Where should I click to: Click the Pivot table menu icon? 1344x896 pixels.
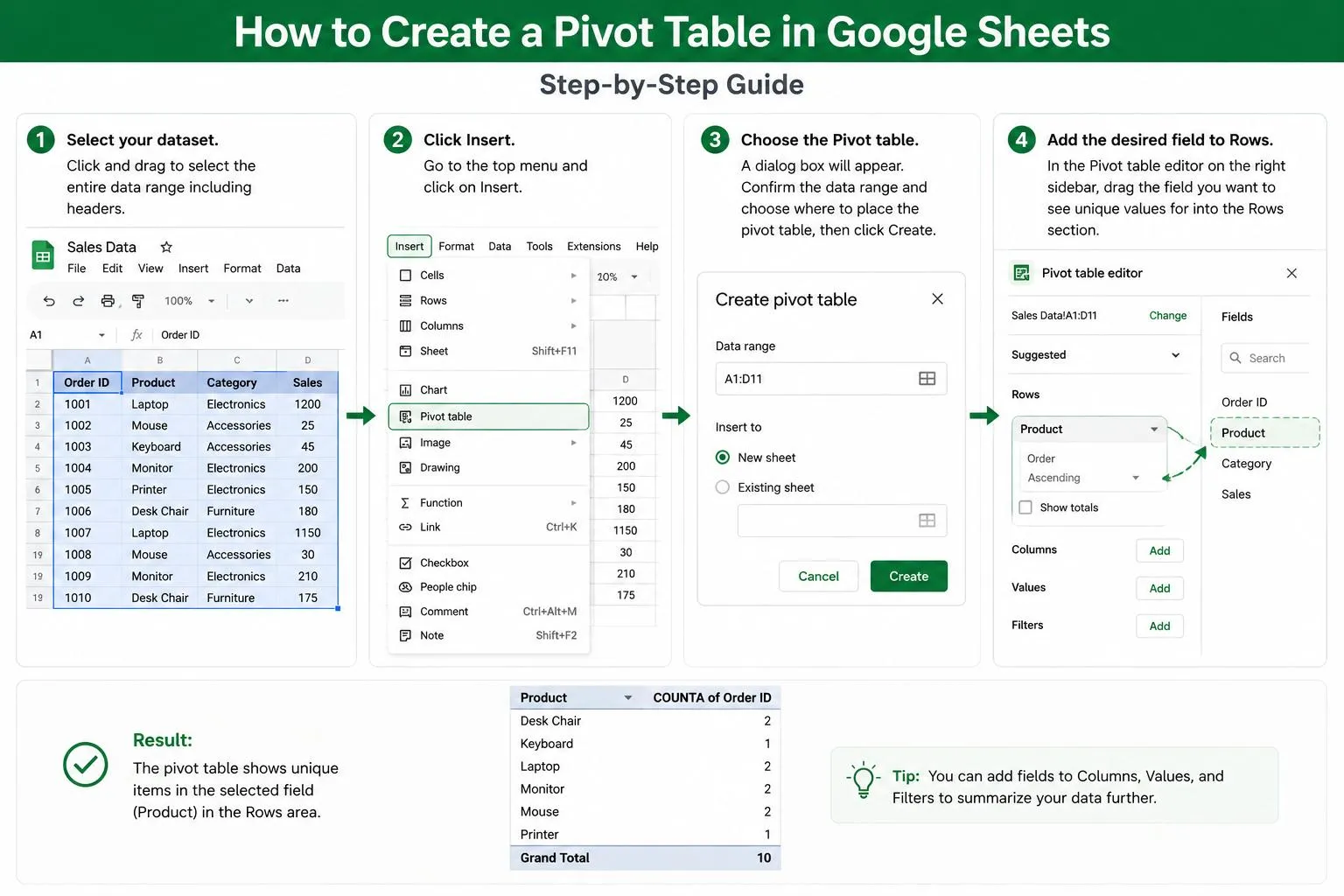pos(405,416)
